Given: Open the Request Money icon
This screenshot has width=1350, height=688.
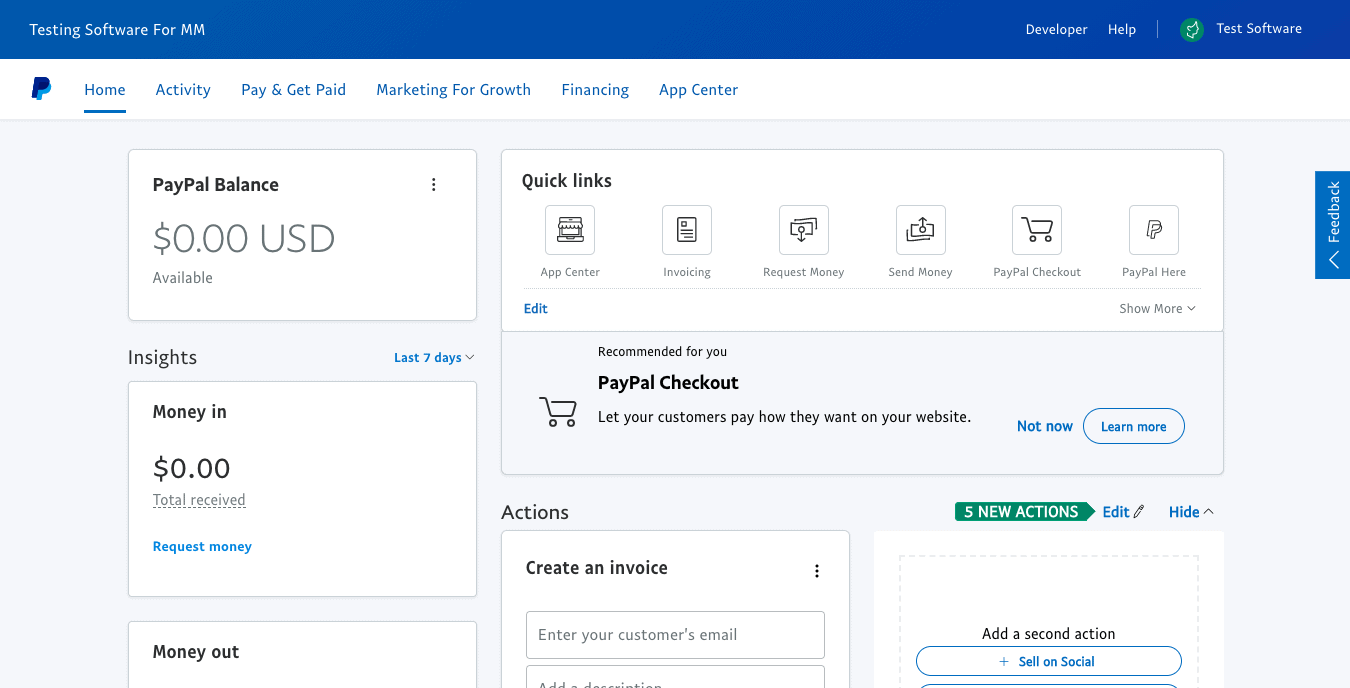Looking at the screenshot, I should tap(803, 229).
